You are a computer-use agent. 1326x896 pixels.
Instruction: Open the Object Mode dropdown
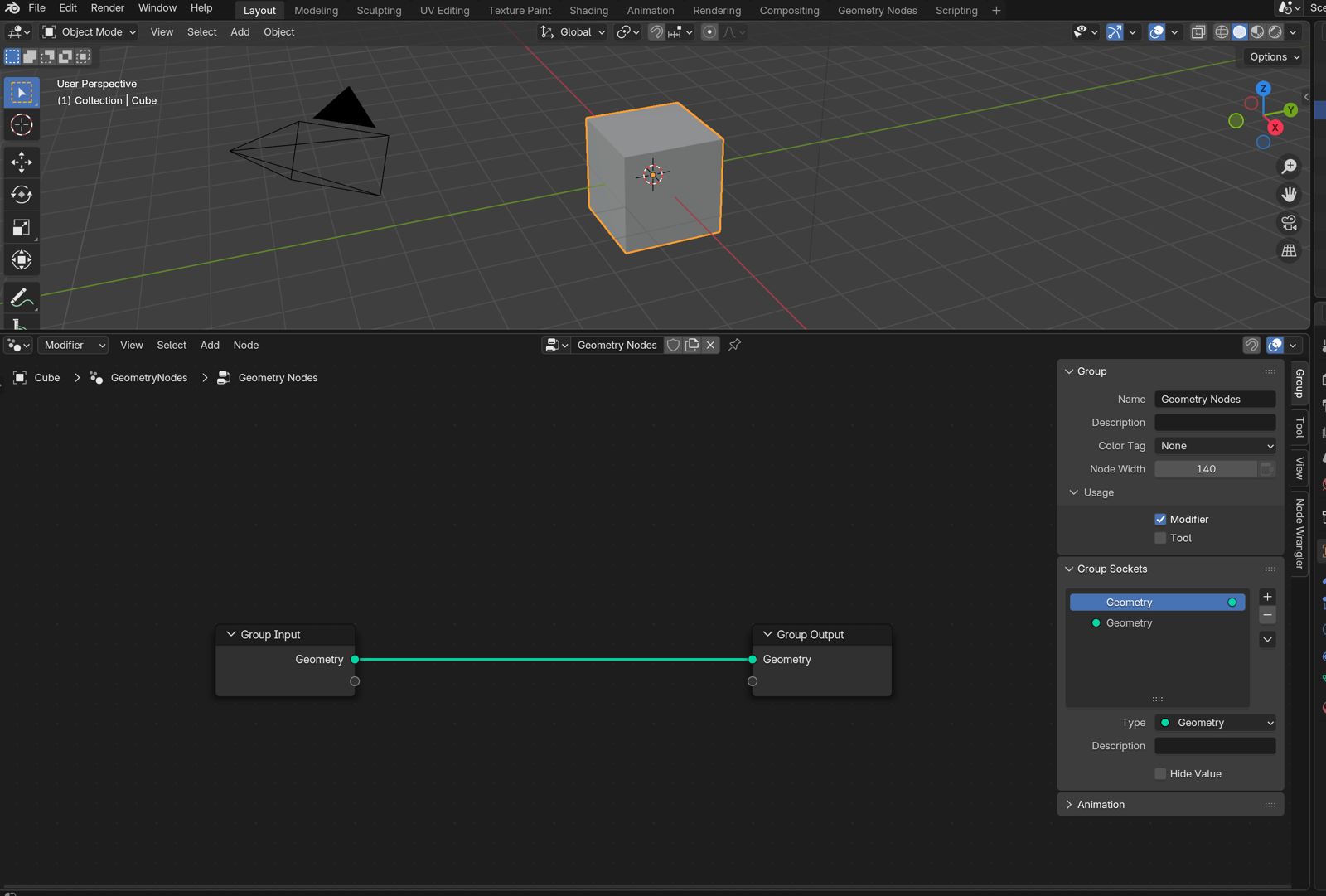(90, 32)
